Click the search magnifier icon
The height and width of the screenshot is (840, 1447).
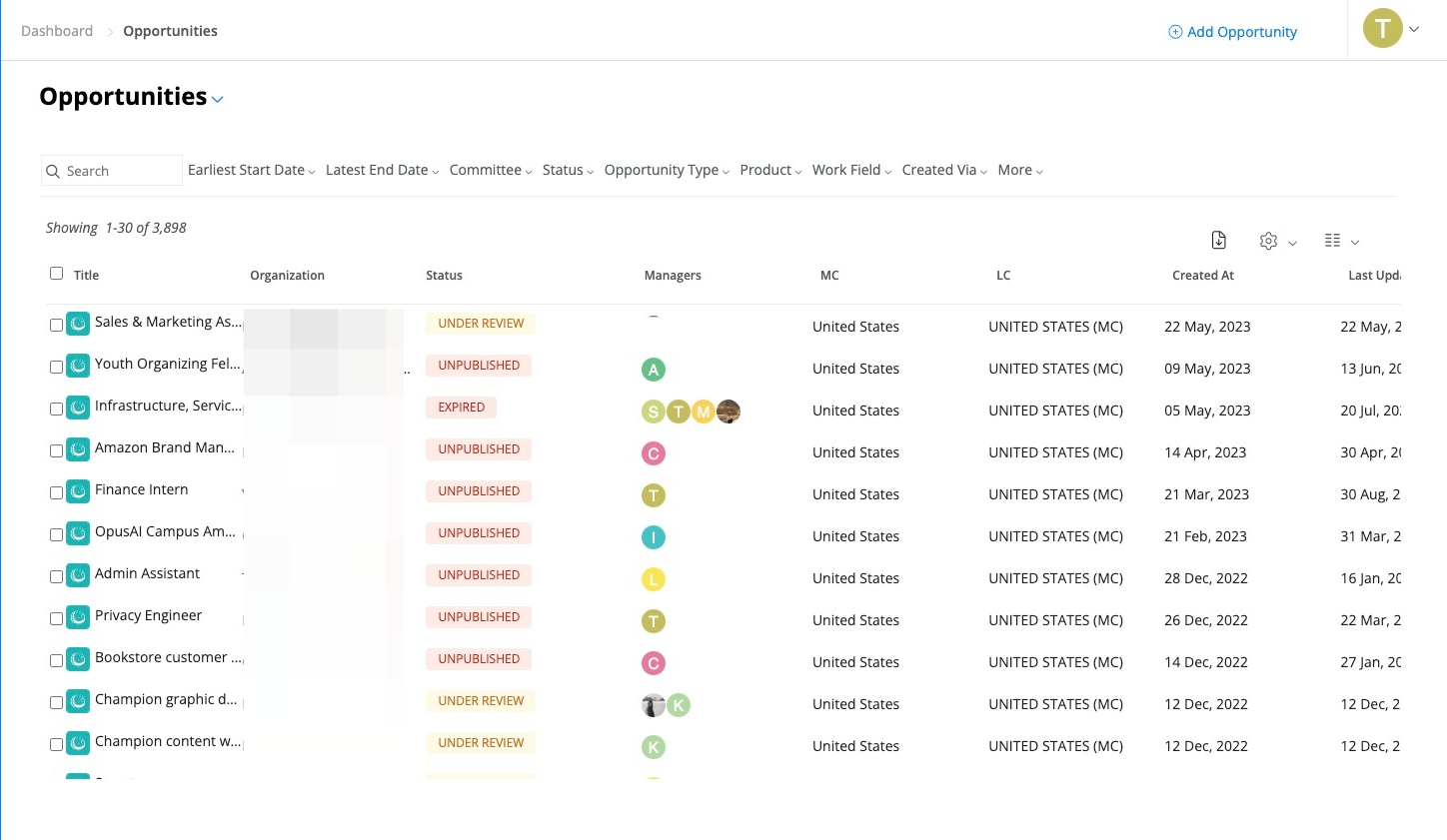(53, 172)
